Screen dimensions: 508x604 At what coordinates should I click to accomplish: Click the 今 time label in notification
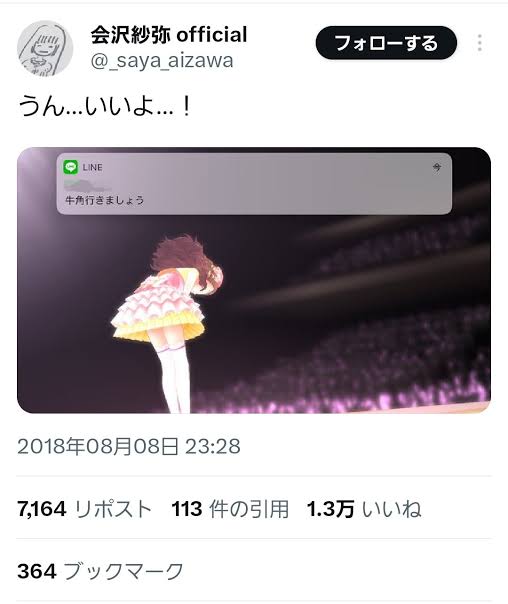pos(437,167)
